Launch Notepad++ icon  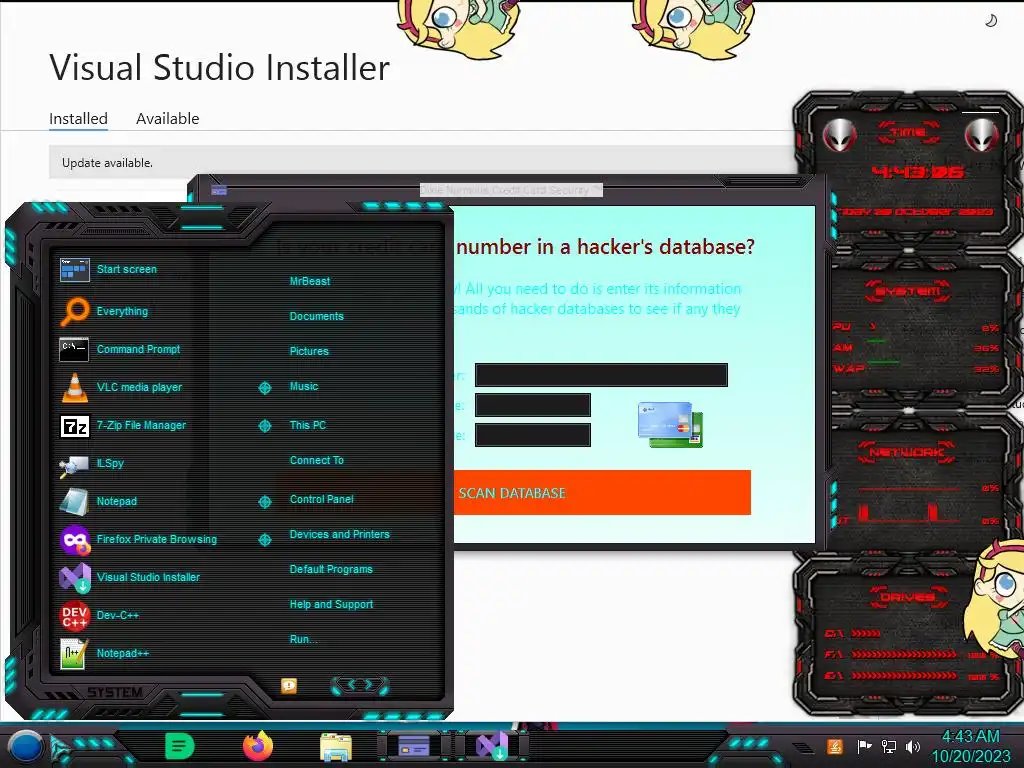pos(74,653)
